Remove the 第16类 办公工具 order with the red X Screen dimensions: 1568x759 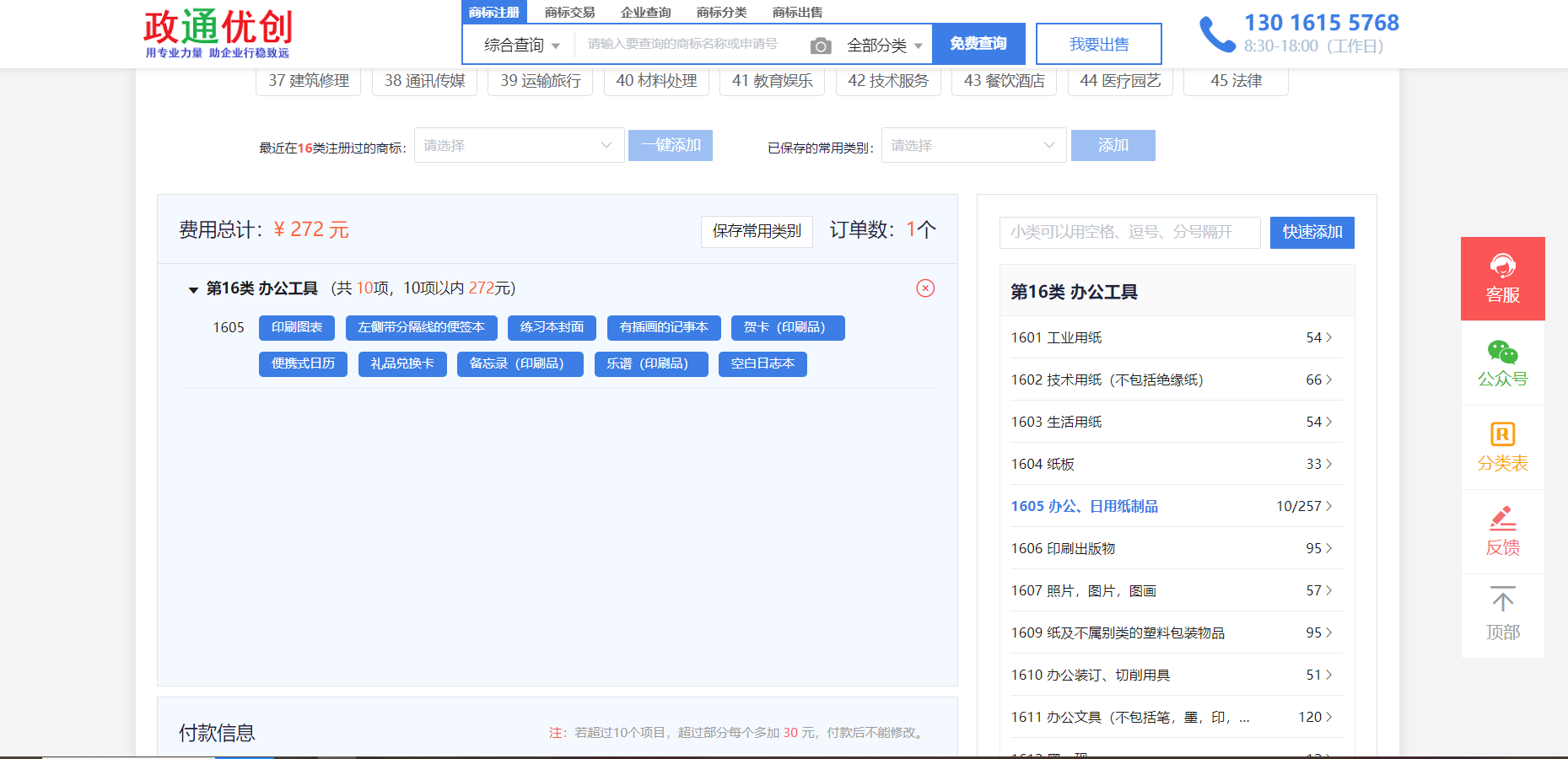pos(925,288)
